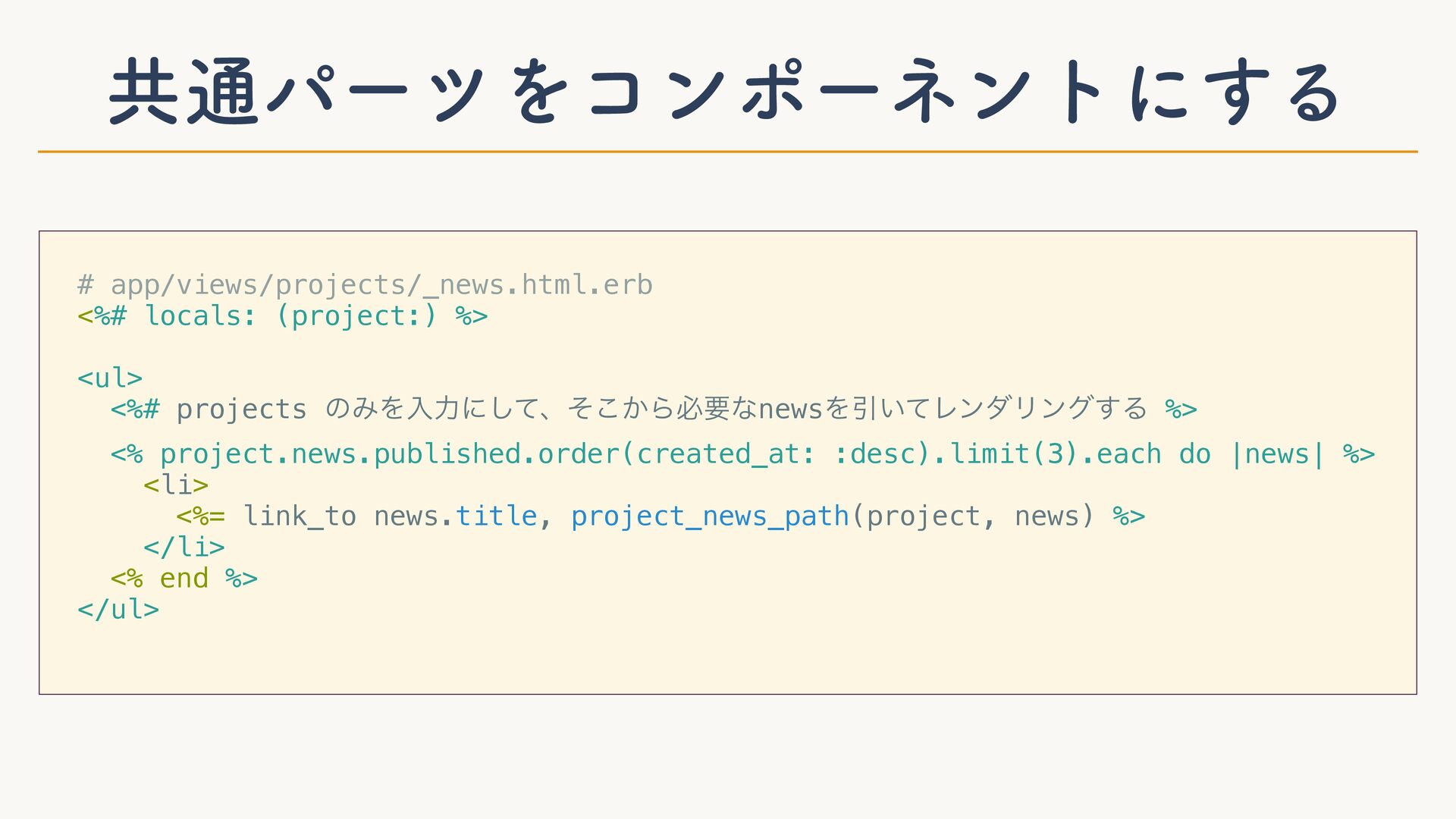Click the locals: (project:) magic comment line

(x=282, y=315)
